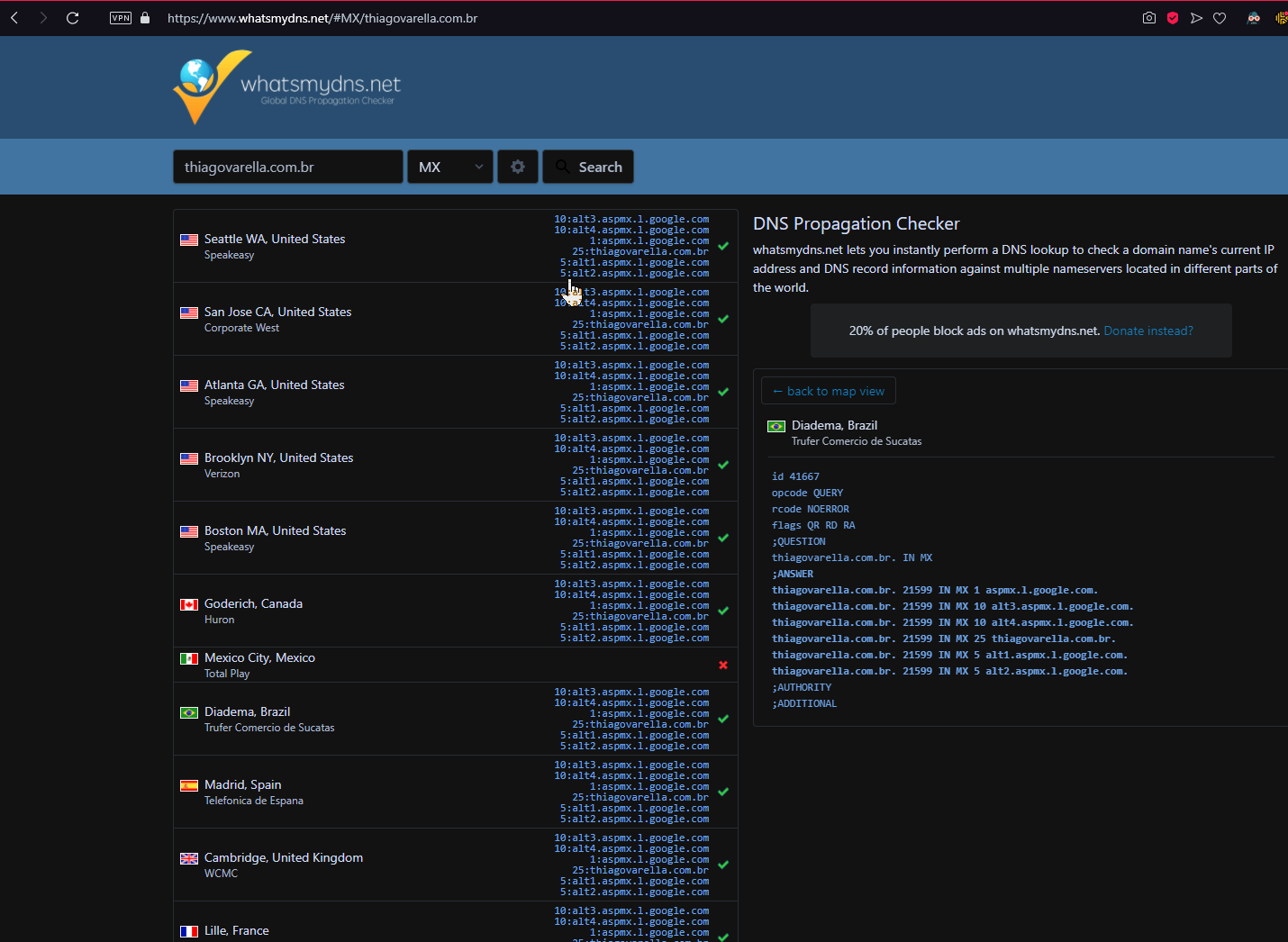Take snapshot with camera icon
This screenshot has width=1288, height=942.
click(x=1148, y=18)
